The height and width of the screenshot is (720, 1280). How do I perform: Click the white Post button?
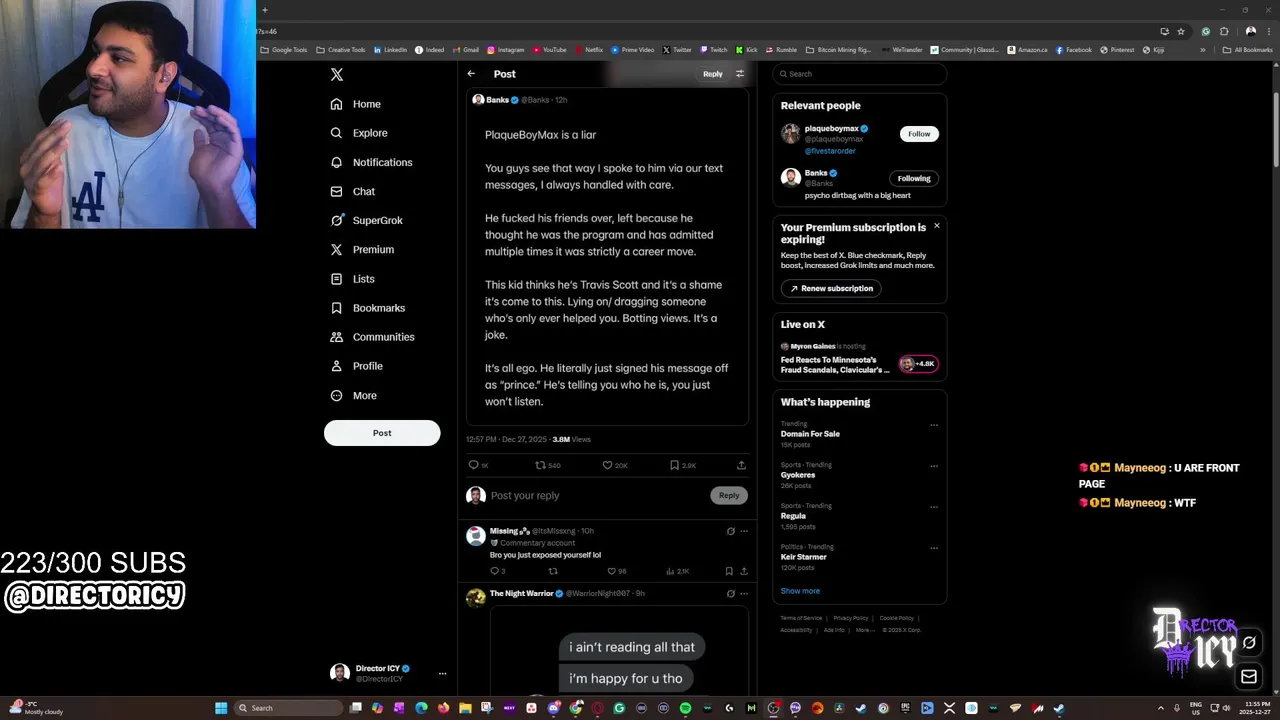382,433
